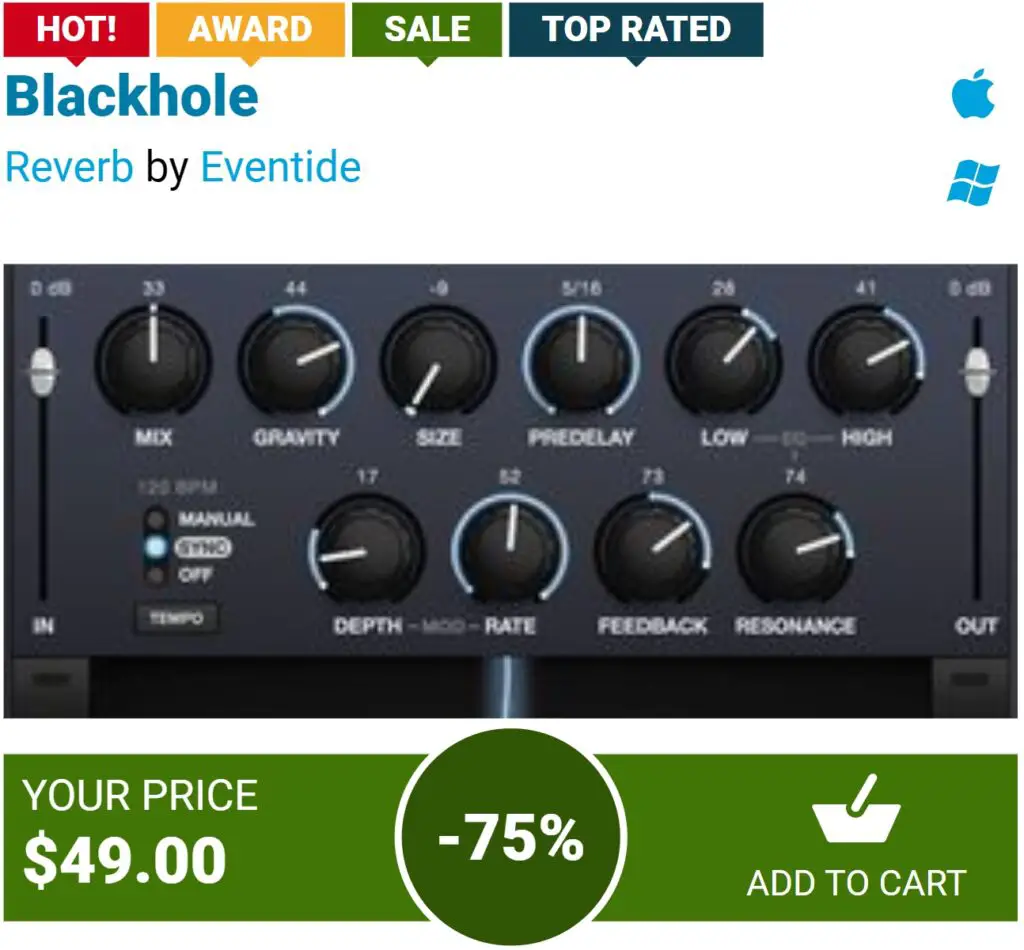Click the Size knob
1024x950 pixels.
(438, 360)
